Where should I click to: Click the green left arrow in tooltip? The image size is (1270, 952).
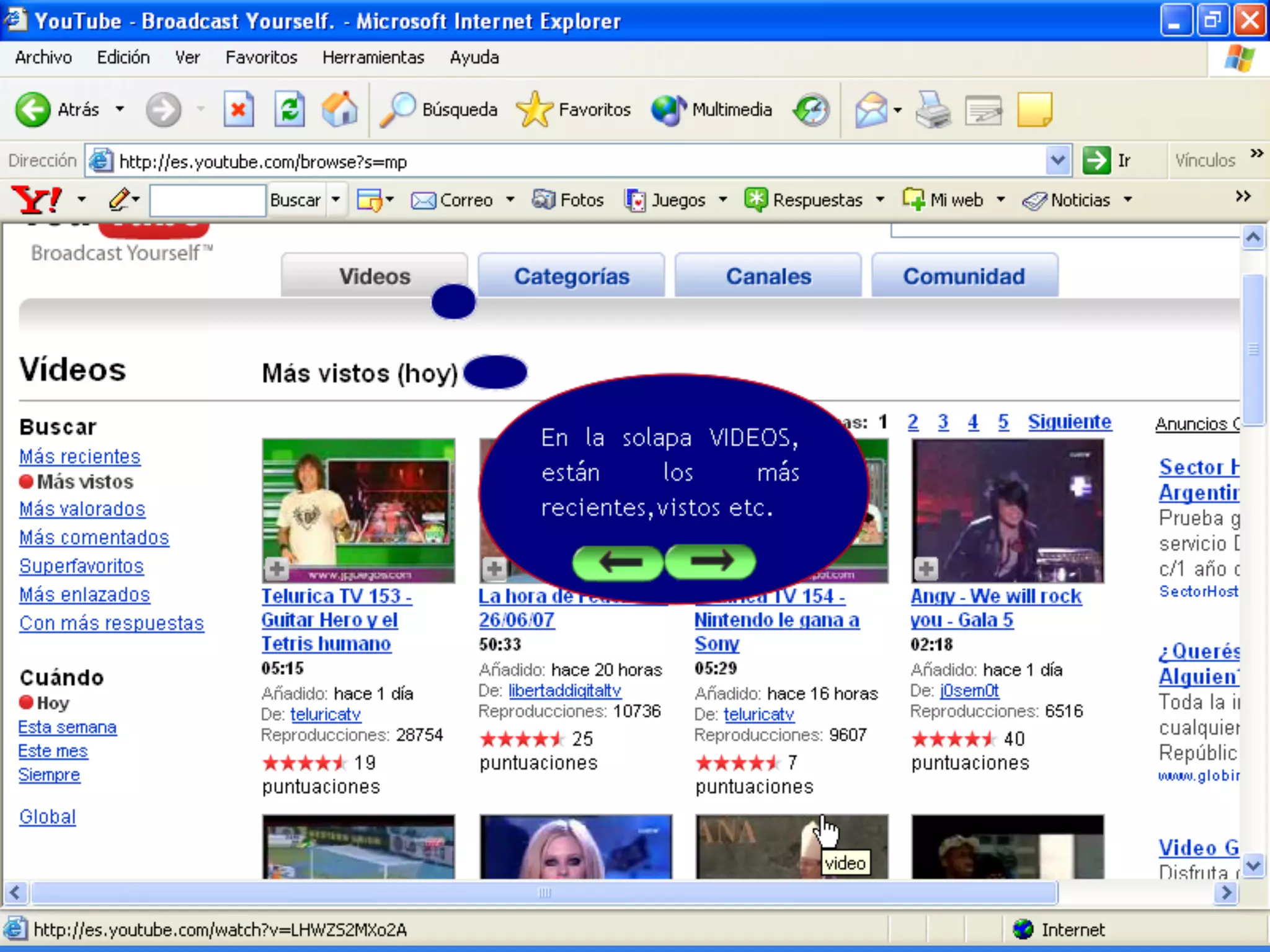[618, 563]
